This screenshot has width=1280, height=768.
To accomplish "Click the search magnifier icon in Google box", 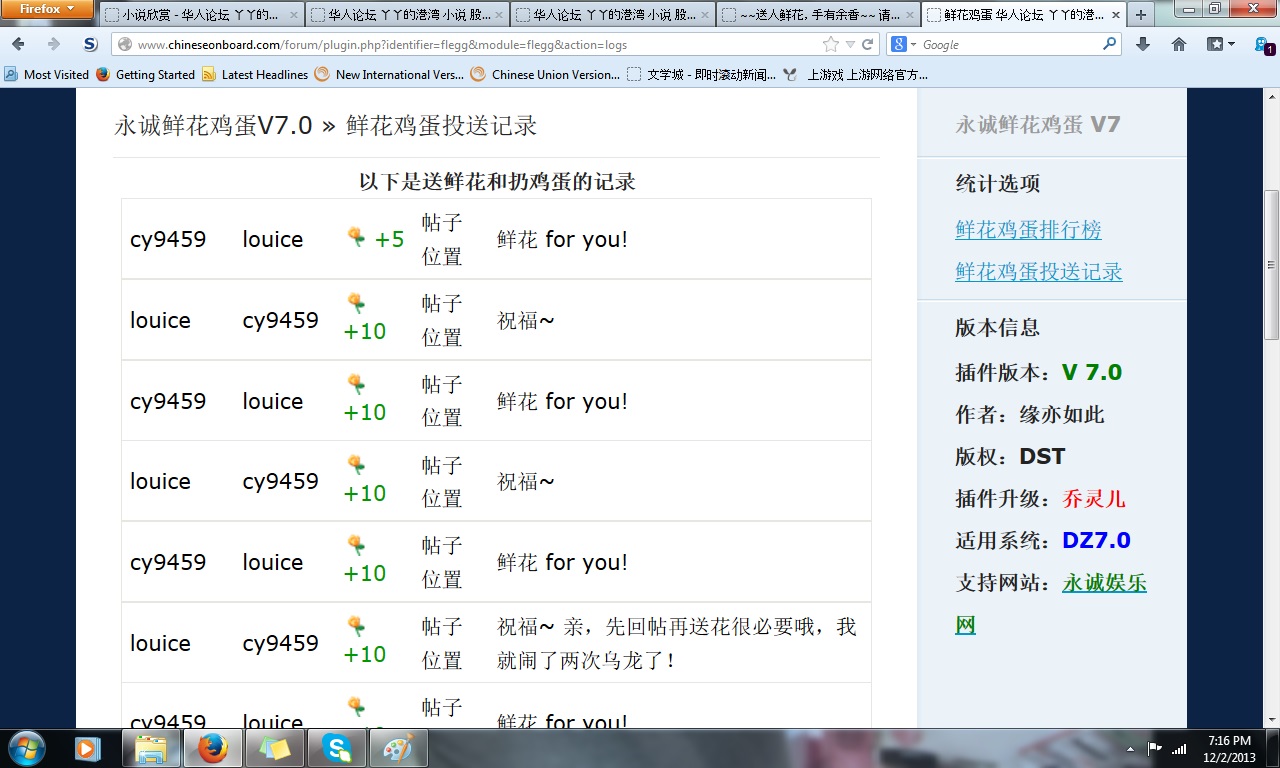I will click(x=1109, y=44).
